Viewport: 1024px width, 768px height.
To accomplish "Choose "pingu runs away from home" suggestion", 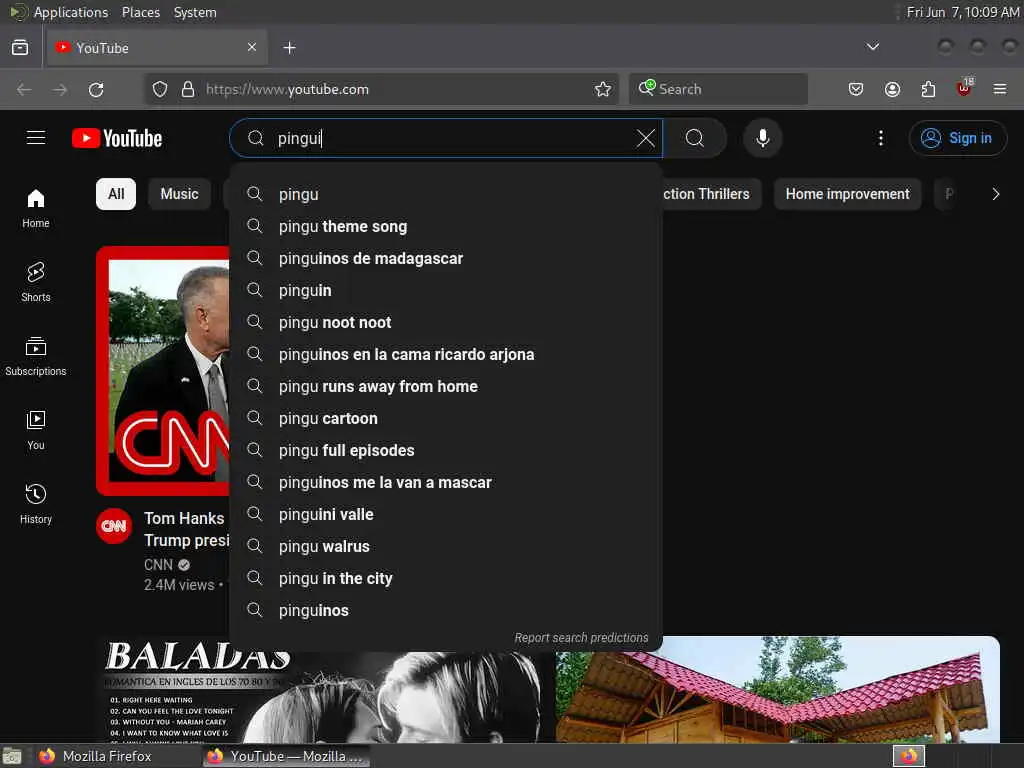I will (445, 386).
